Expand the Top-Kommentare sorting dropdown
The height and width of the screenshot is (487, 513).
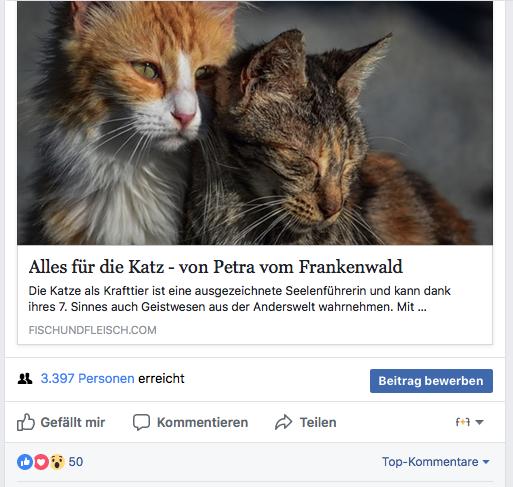[436, 462]
